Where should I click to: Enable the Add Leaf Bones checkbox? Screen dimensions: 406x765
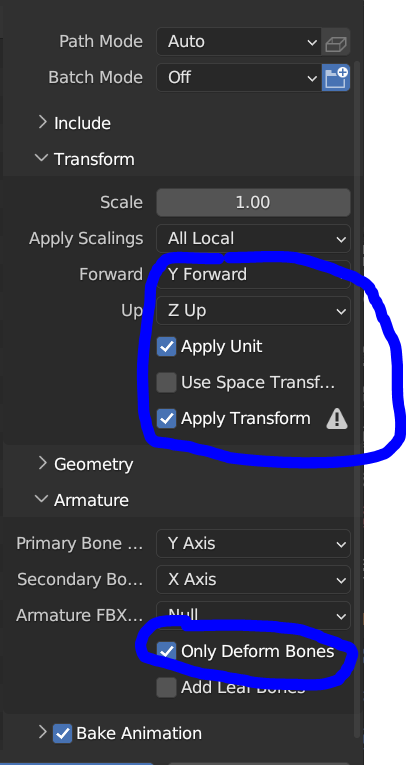(x=166, y=687)
